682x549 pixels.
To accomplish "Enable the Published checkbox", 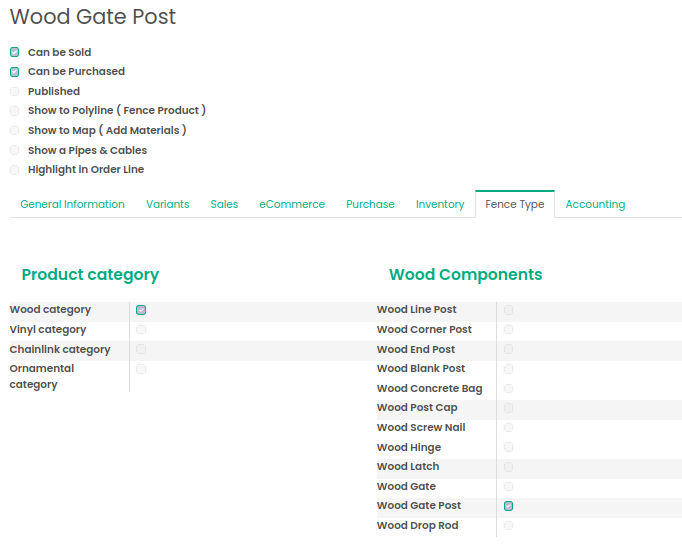I will 15,91.
